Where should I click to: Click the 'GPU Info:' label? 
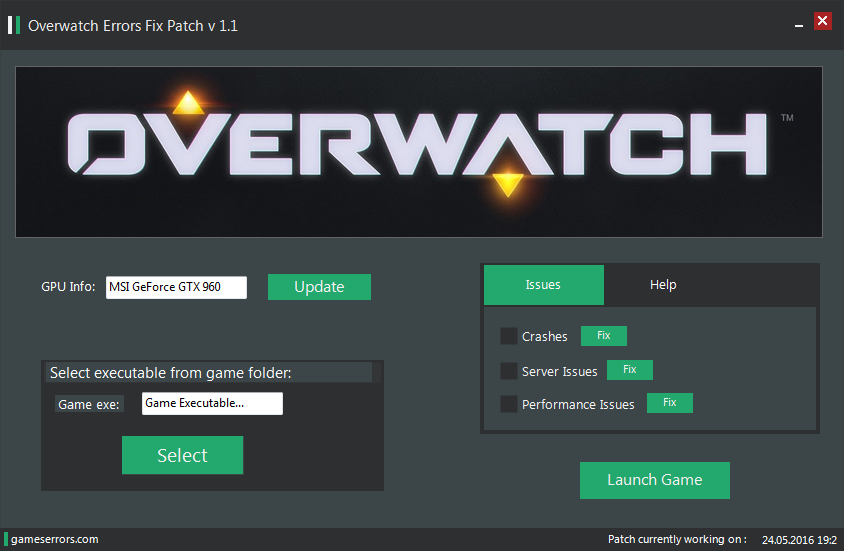click(68, 287)
